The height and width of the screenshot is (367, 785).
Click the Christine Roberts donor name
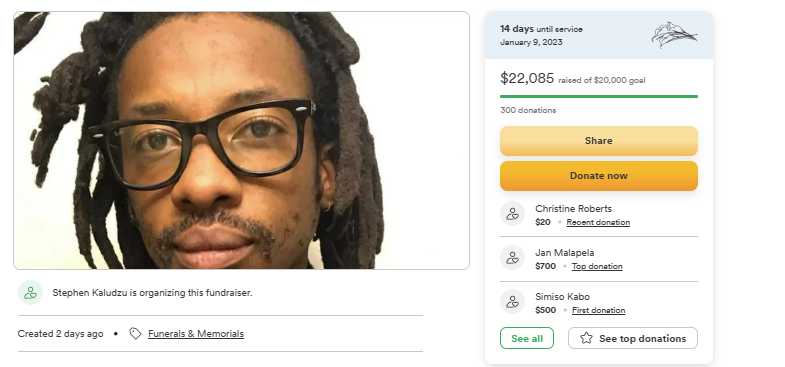point(573,209)
